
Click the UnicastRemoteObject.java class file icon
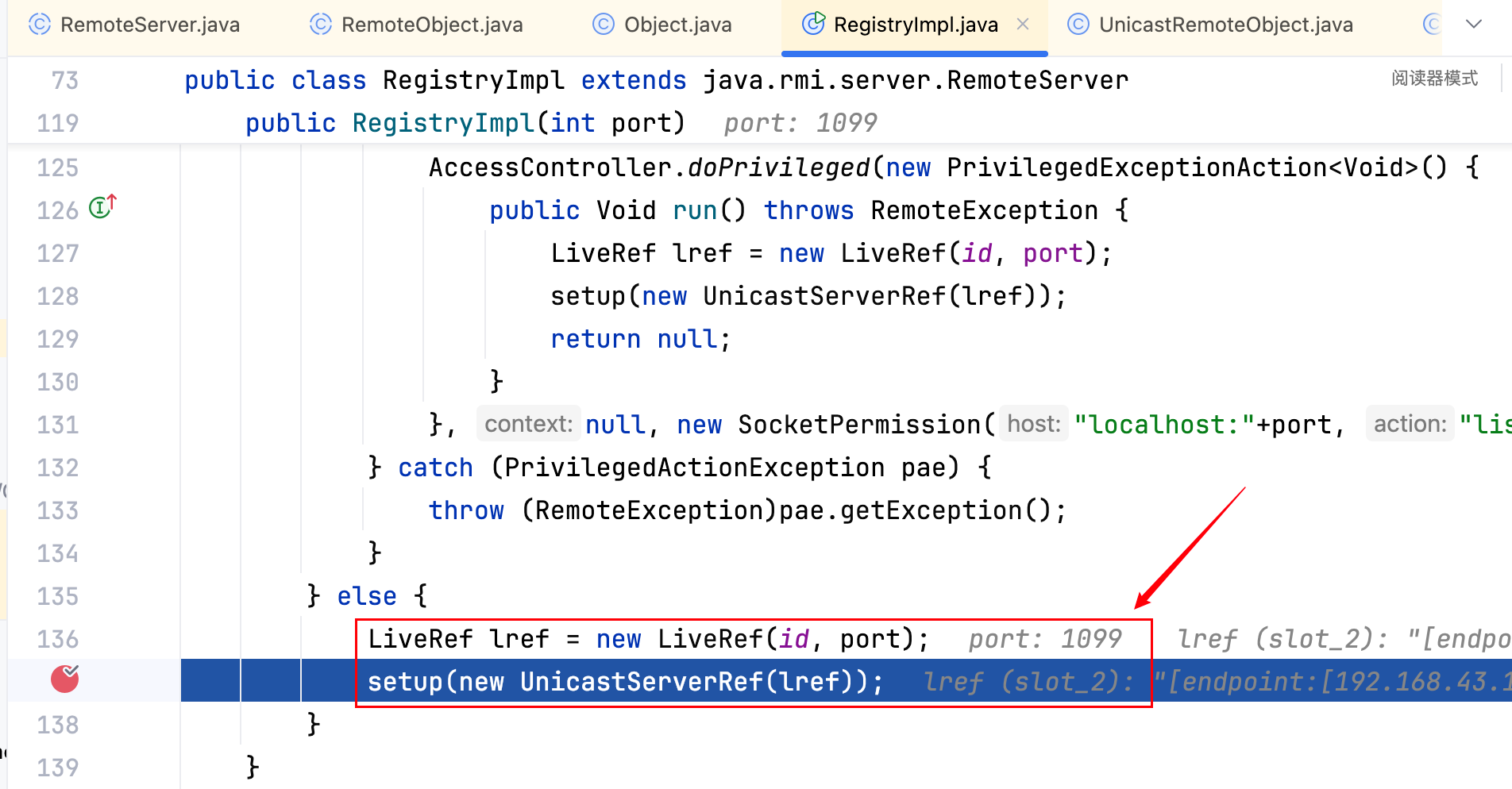1078,25
